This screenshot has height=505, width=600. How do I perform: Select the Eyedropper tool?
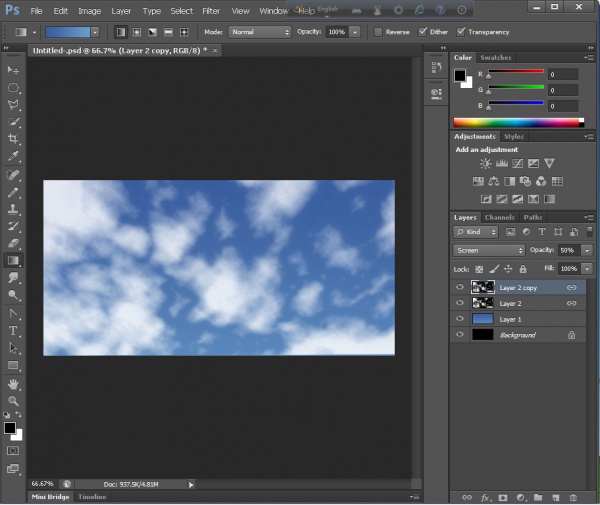14,157
